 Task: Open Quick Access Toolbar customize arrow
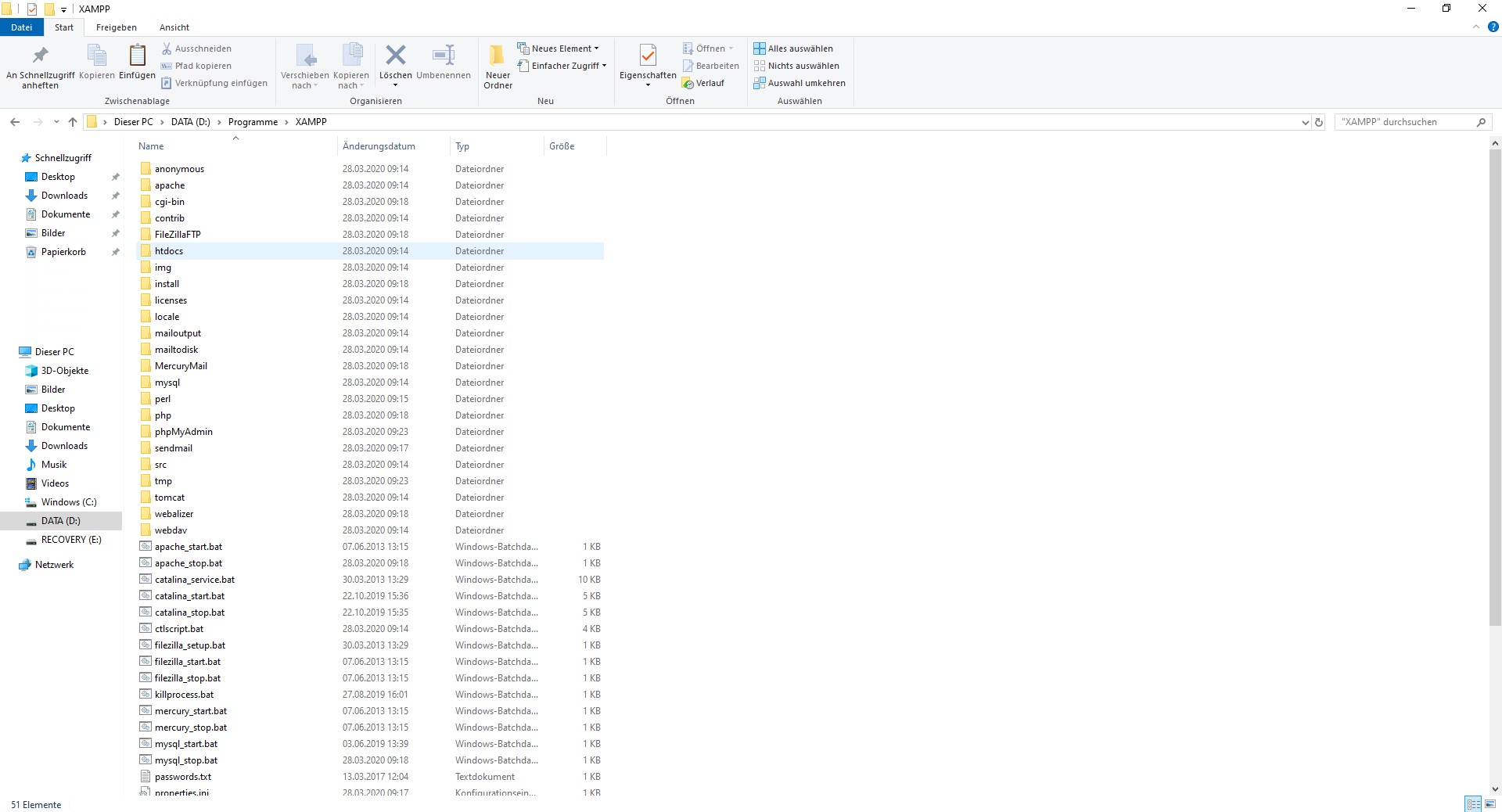63,9
